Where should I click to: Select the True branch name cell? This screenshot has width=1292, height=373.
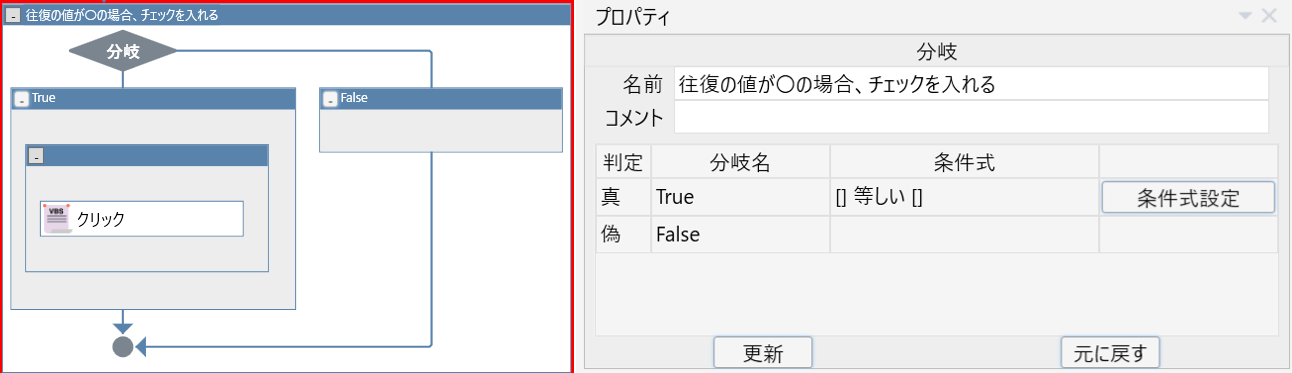(x=740, y=198)
